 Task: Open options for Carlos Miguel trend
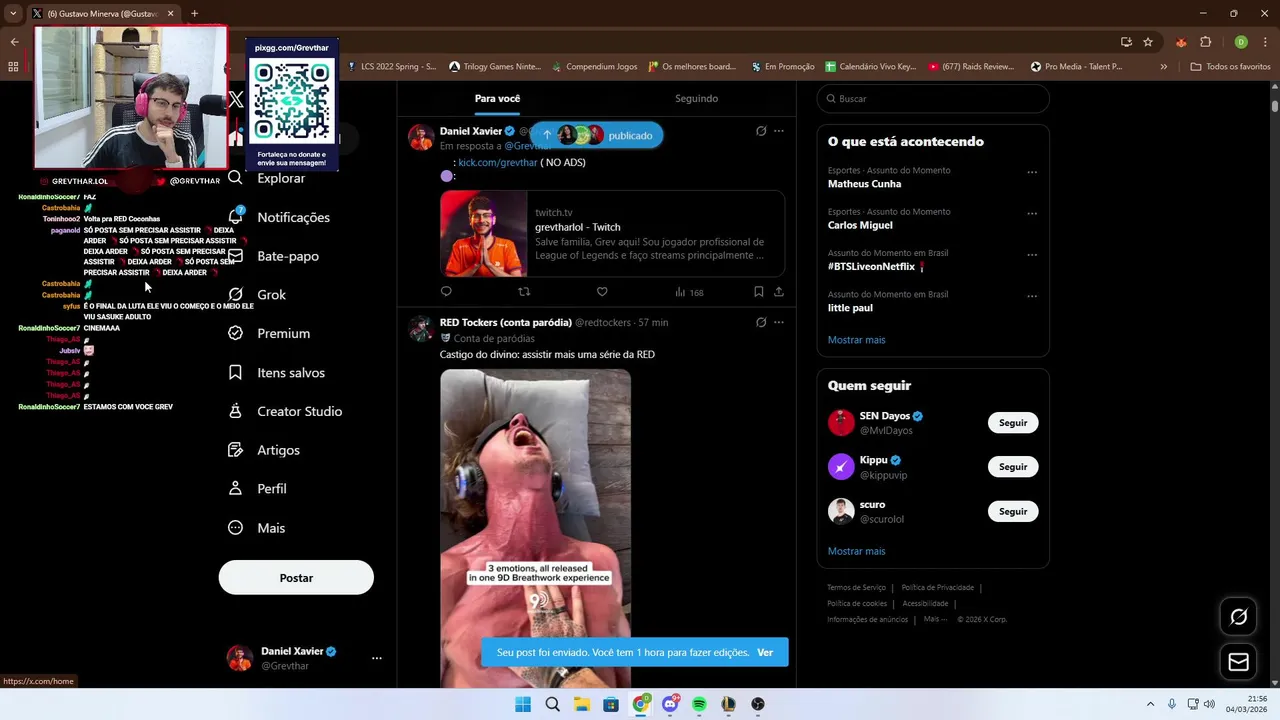1032,213
